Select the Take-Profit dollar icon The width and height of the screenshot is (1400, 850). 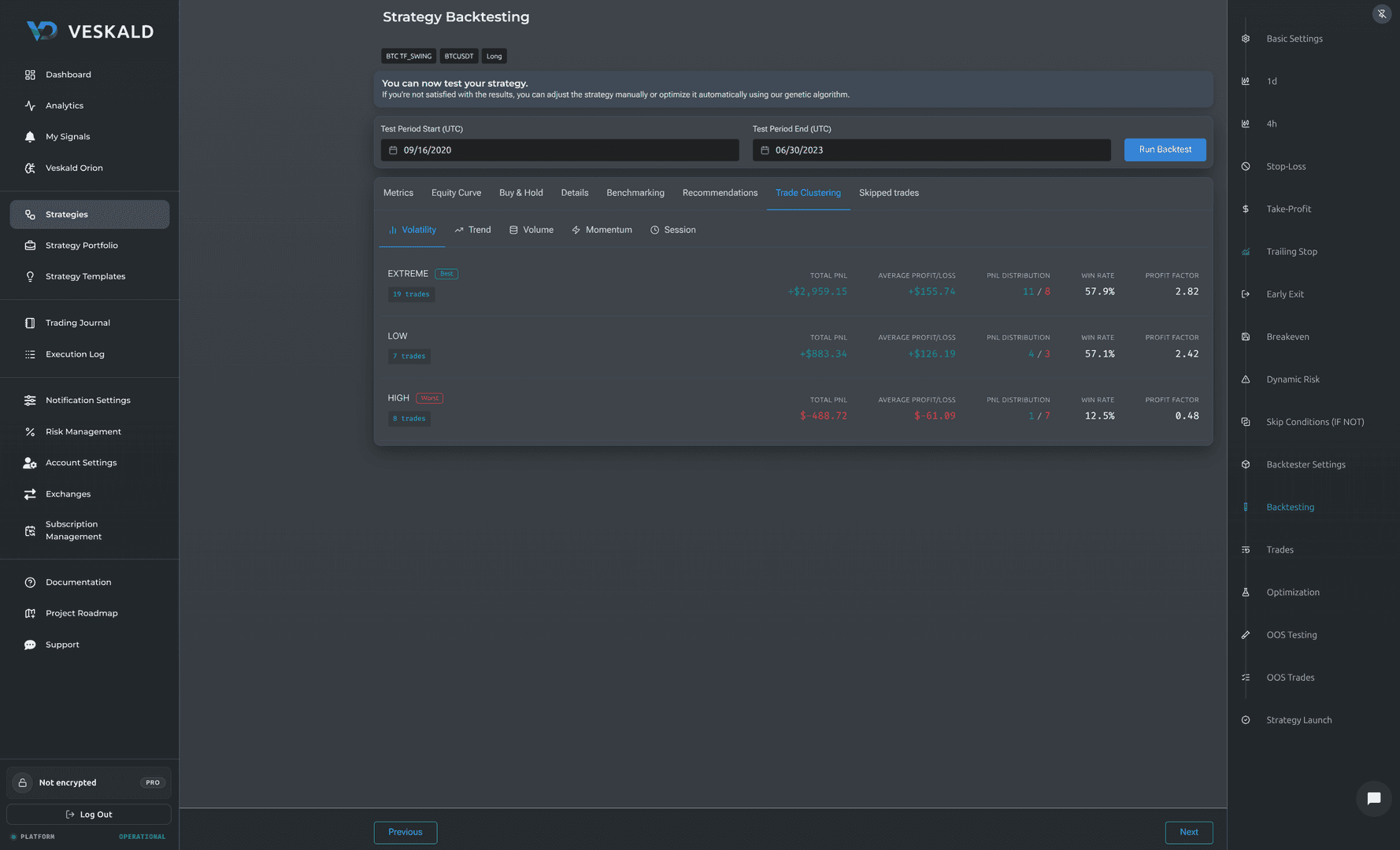coord(1246,209)
